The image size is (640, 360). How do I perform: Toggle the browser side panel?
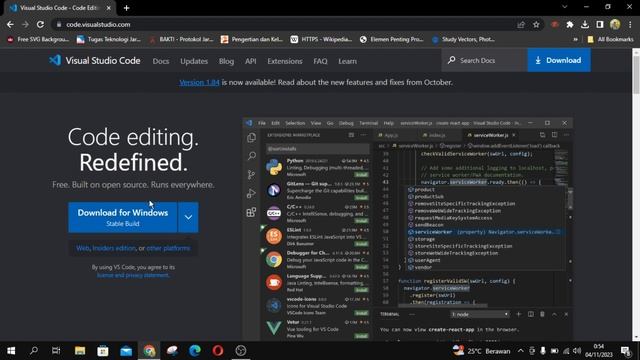[600, 25]
